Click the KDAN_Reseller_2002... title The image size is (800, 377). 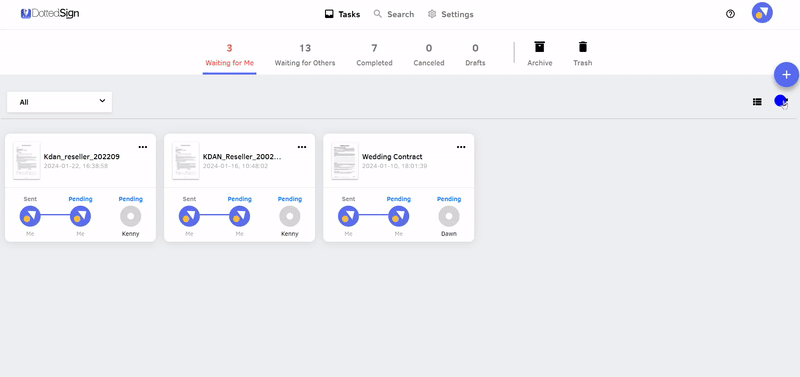click(x=242, y=157)
